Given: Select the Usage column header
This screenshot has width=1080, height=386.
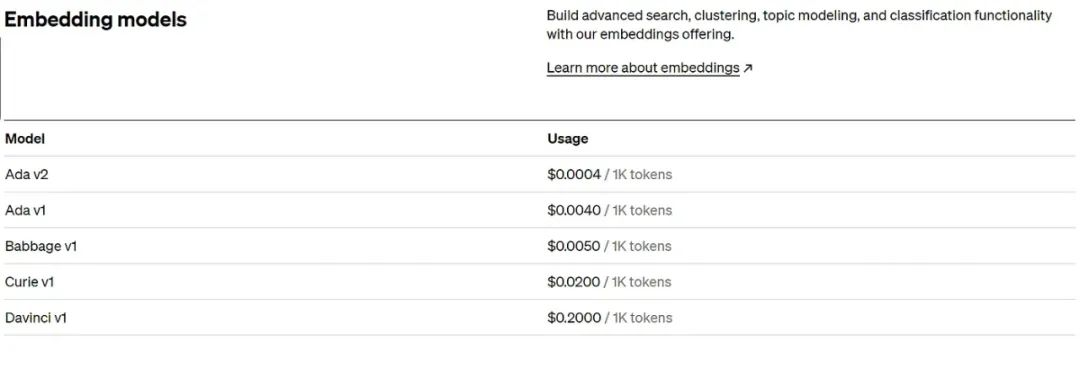Looking at the screenshot, I should [568, 139].
